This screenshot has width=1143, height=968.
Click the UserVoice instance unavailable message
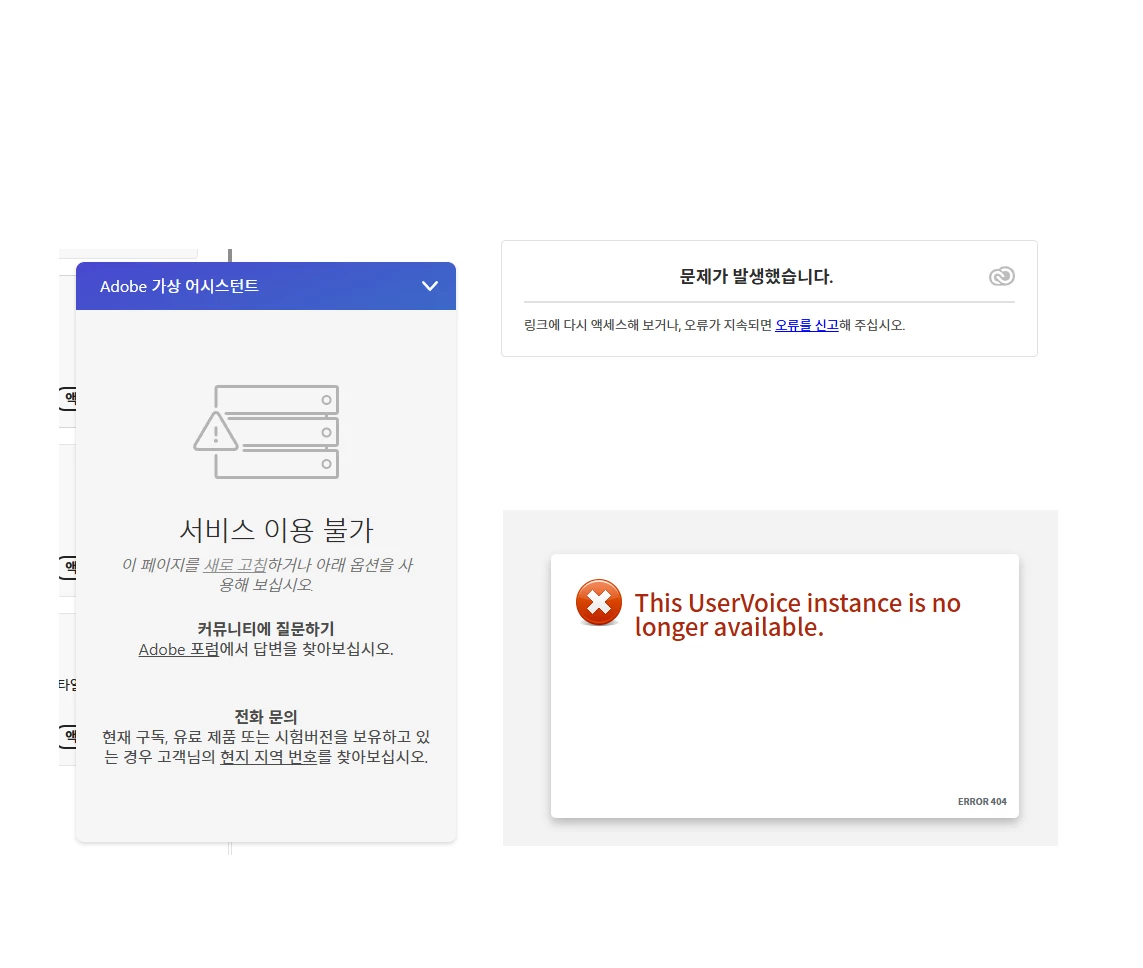tap(797, 614)
